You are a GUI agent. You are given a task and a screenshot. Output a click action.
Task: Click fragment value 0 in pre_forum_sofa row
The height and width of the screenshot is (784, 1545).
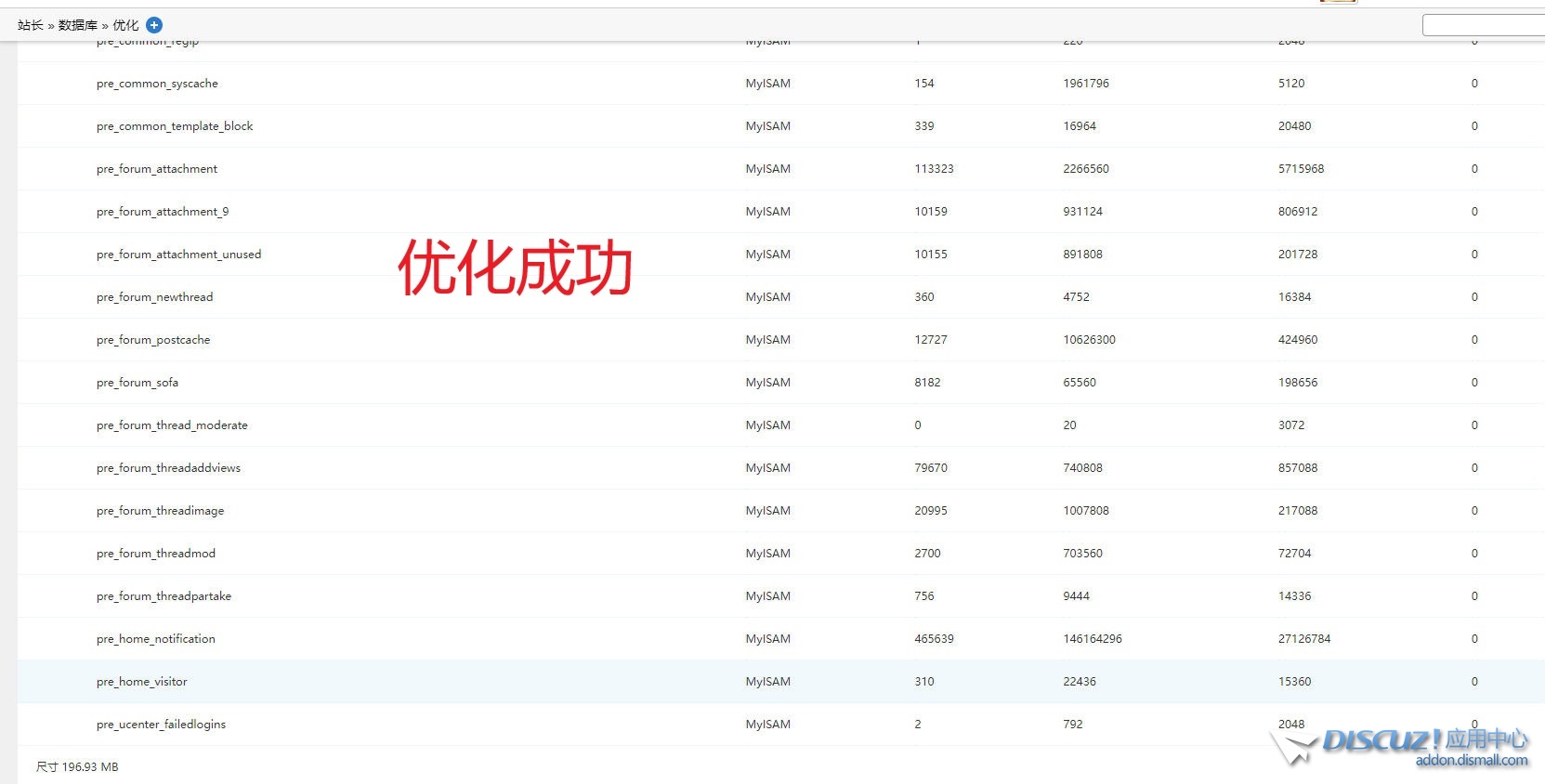pos(1474,383)
